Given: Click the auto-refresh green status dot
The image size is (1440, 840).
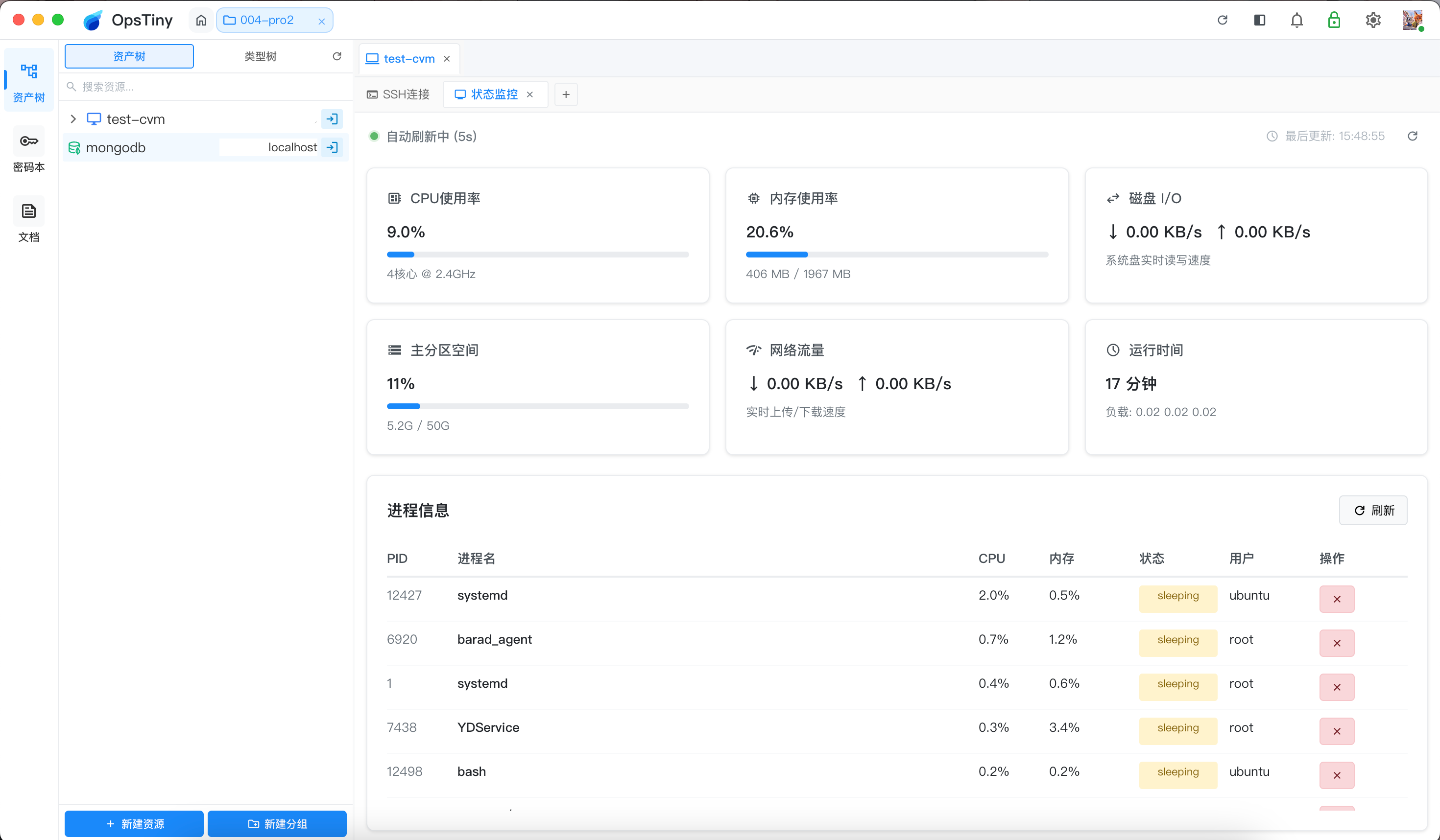Looking at the screenshot, I should [x=374, y=136].
